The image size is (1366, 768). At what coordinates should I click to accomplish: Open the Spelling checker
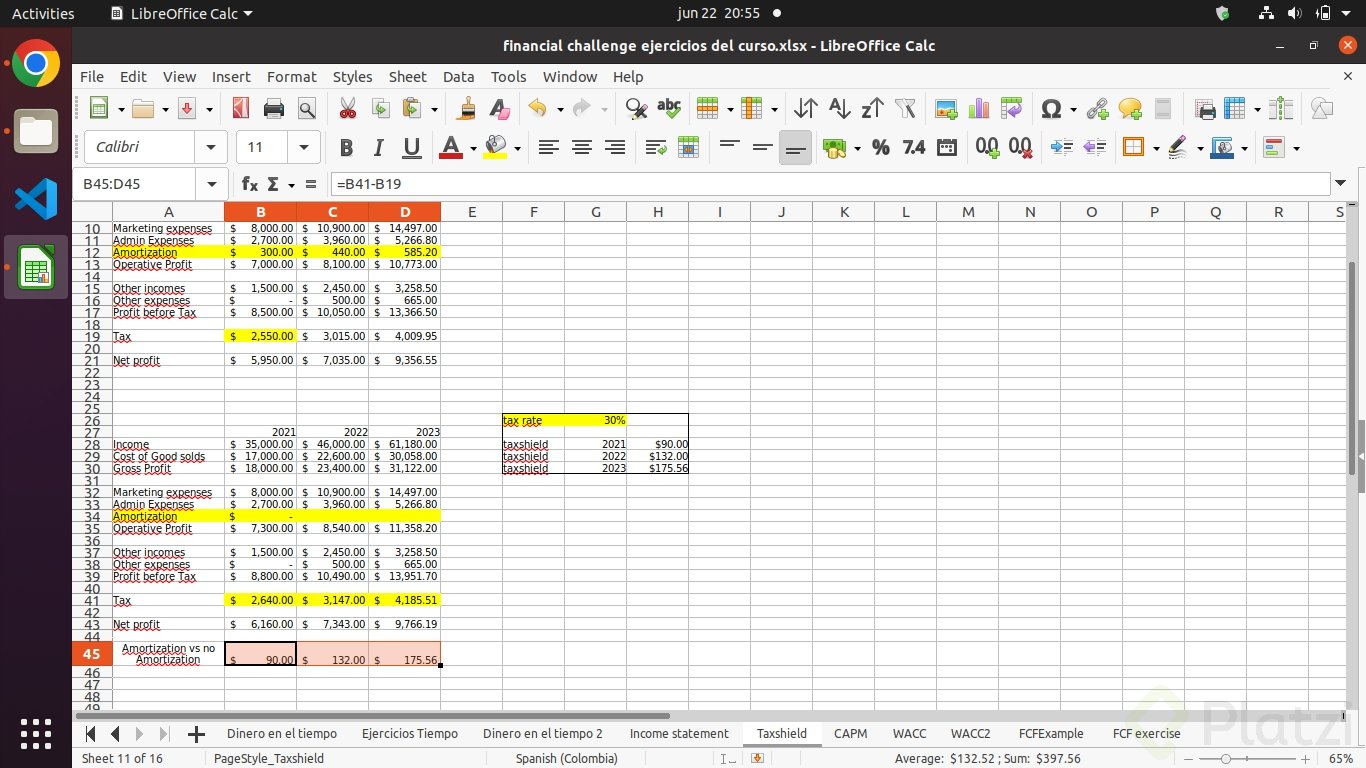pos(669,108)
